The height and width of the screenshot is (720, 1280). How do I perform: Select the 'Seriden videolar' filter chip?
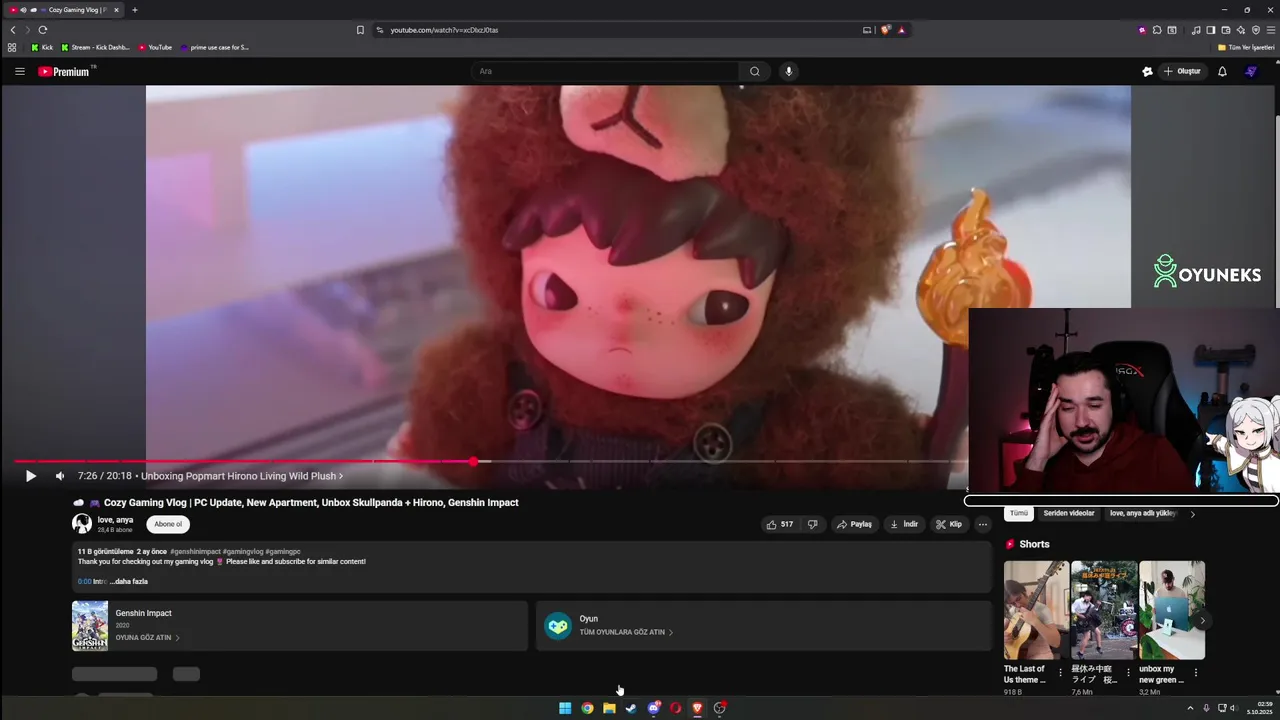pos(1069,513)
